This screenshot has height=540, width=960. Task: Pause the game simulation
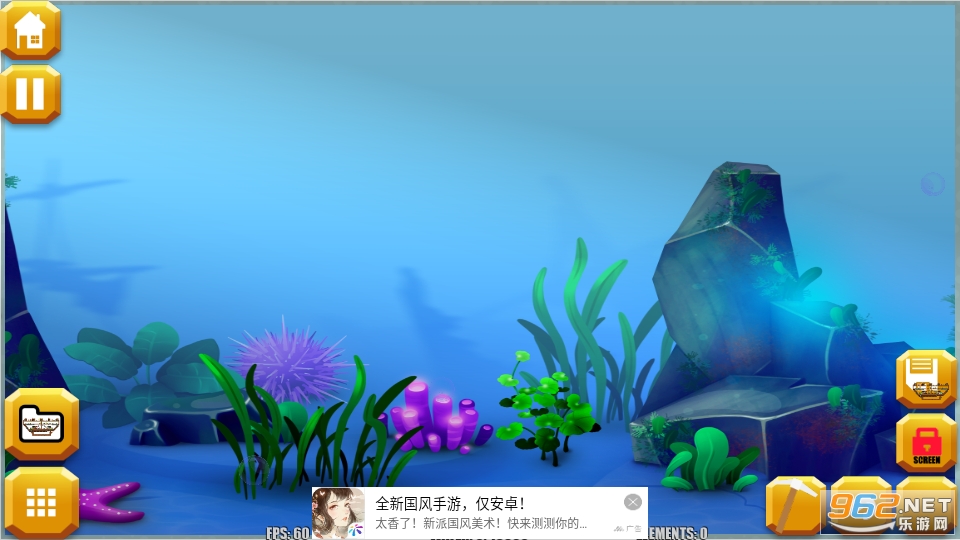click(31, 94)
